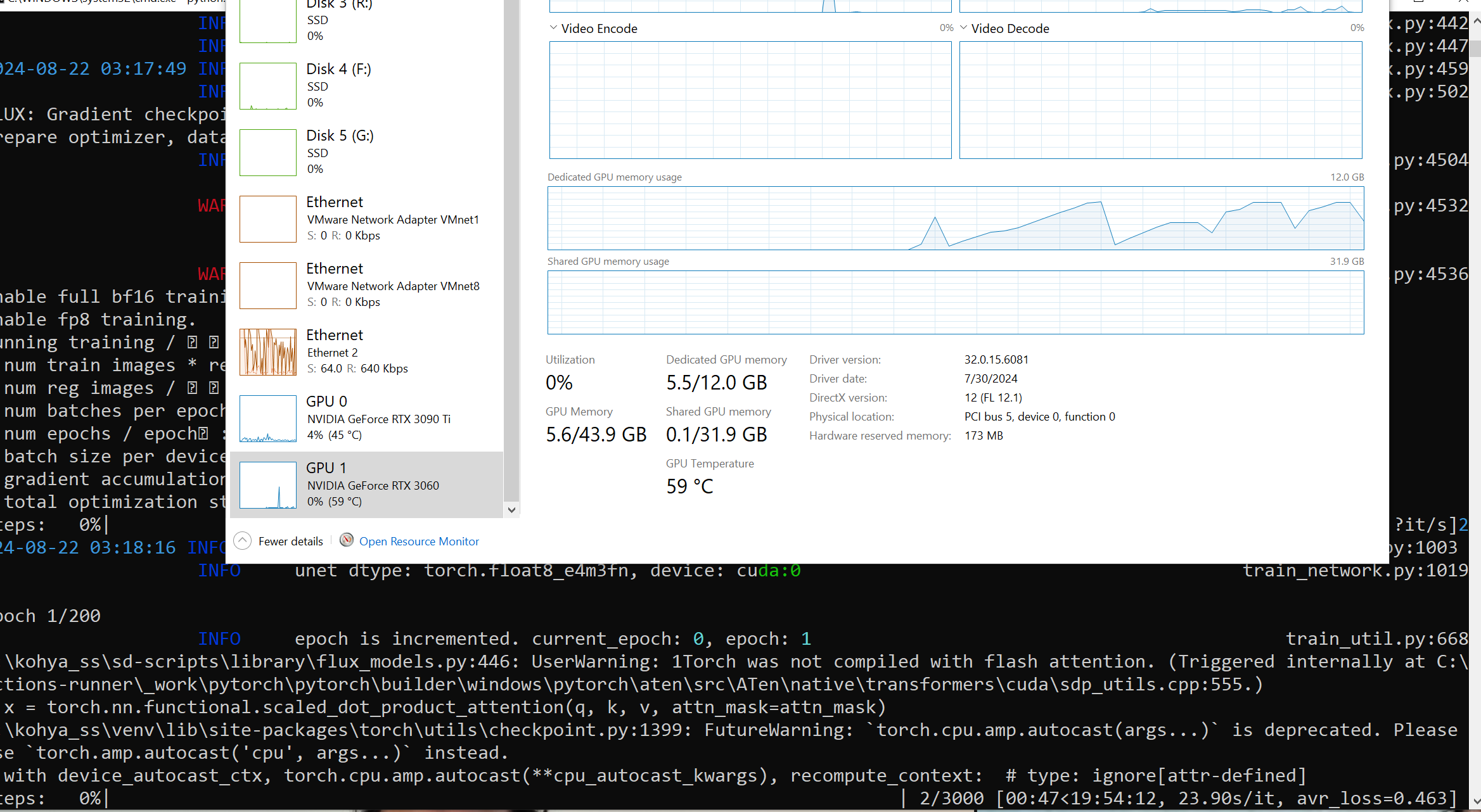Click the GPU 0 mini graph thumbnail
This screenshot has height=812, width=1481.
tap(268, 419)
